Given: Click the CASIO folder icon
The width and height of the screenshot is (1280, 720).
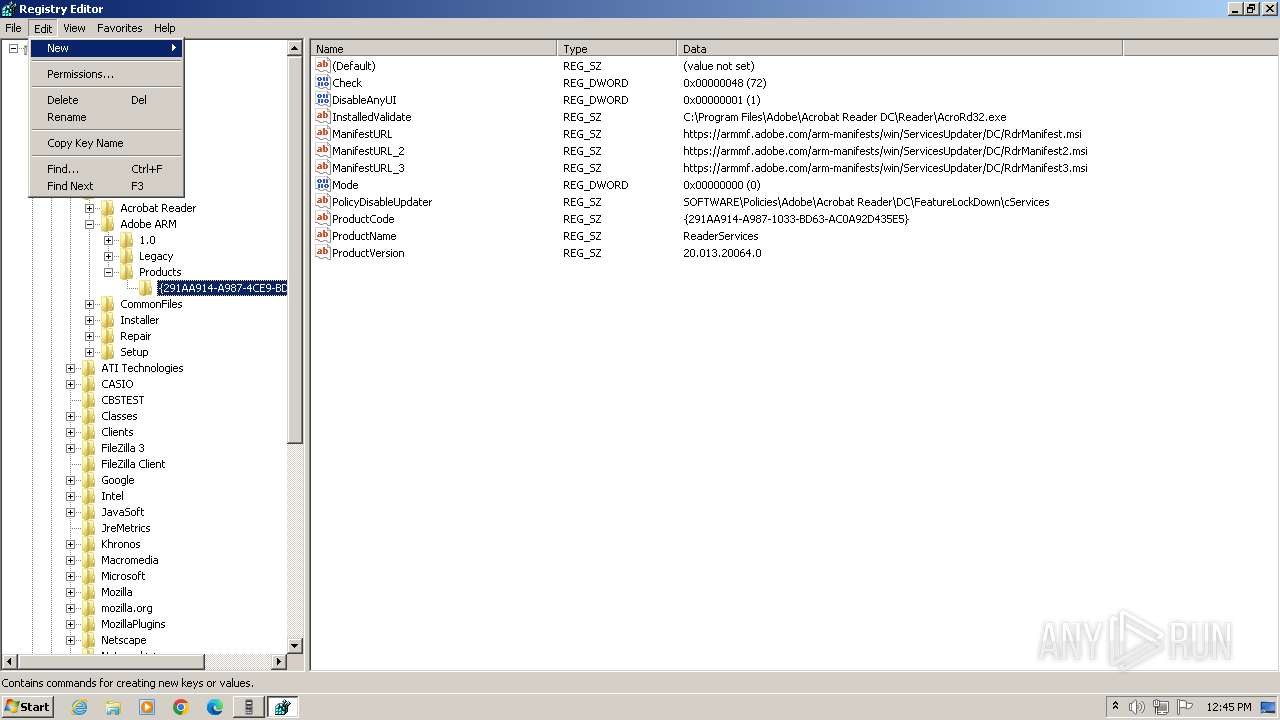Looking at the screenshot, I should tap(88, 384).
